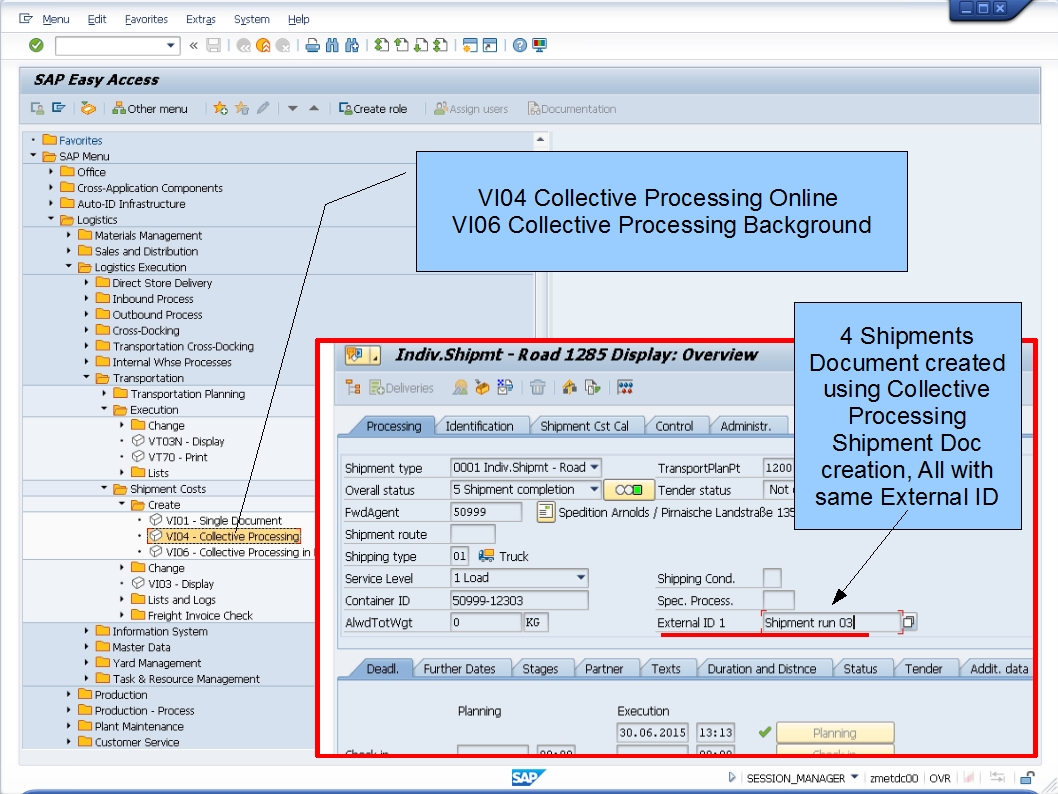This screenshot has width=1058, height=794.
Task: Collapse the SAP Menu tree node
Action: (x=33, y=156)
